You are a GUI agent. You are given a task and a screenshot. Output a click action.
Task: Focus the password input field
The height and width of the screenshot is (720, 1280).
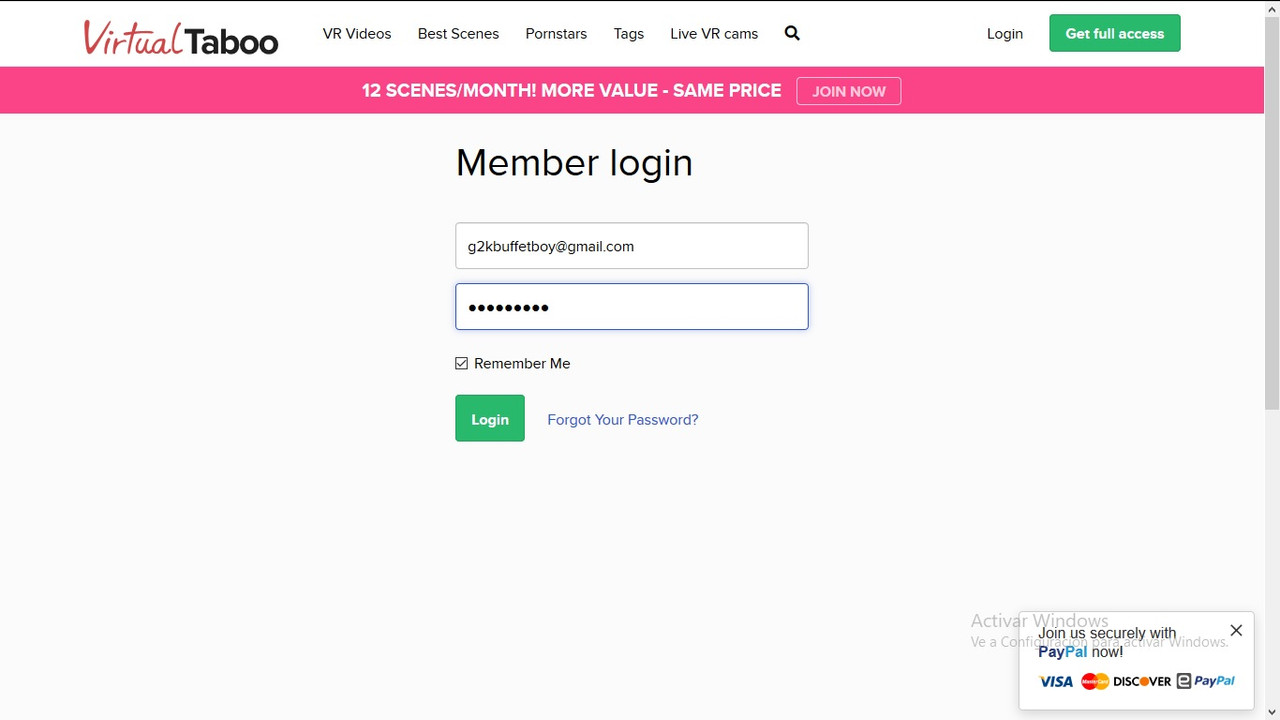(632, 307)
